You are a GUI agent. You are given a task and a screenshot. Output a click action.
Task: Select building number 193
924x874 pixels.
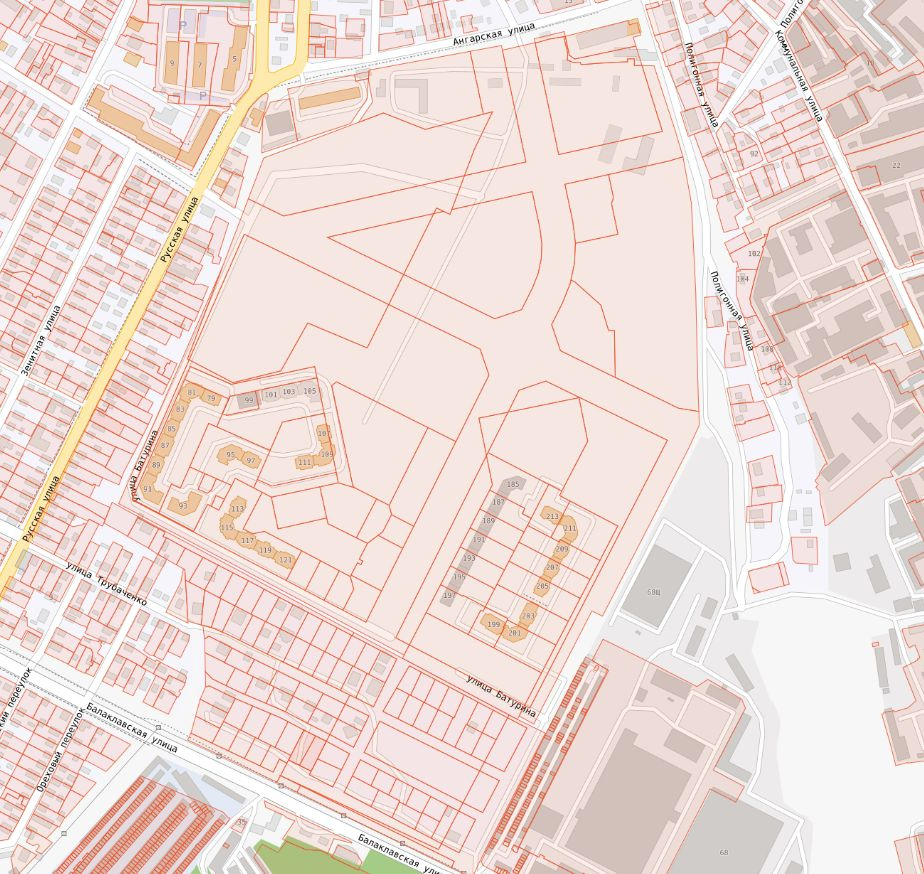pos(469,558)
